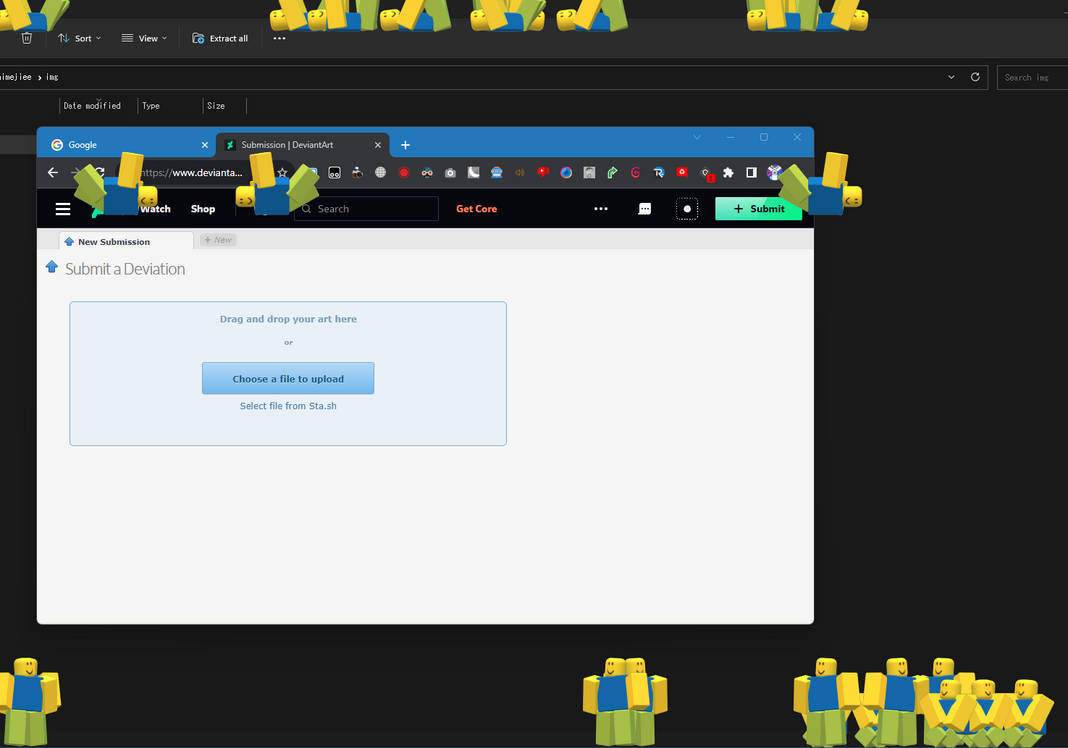Viewport: 1068px width, 748px height.
Task: Click the Select file from Sta.sh link
Action: click(288, 406)
